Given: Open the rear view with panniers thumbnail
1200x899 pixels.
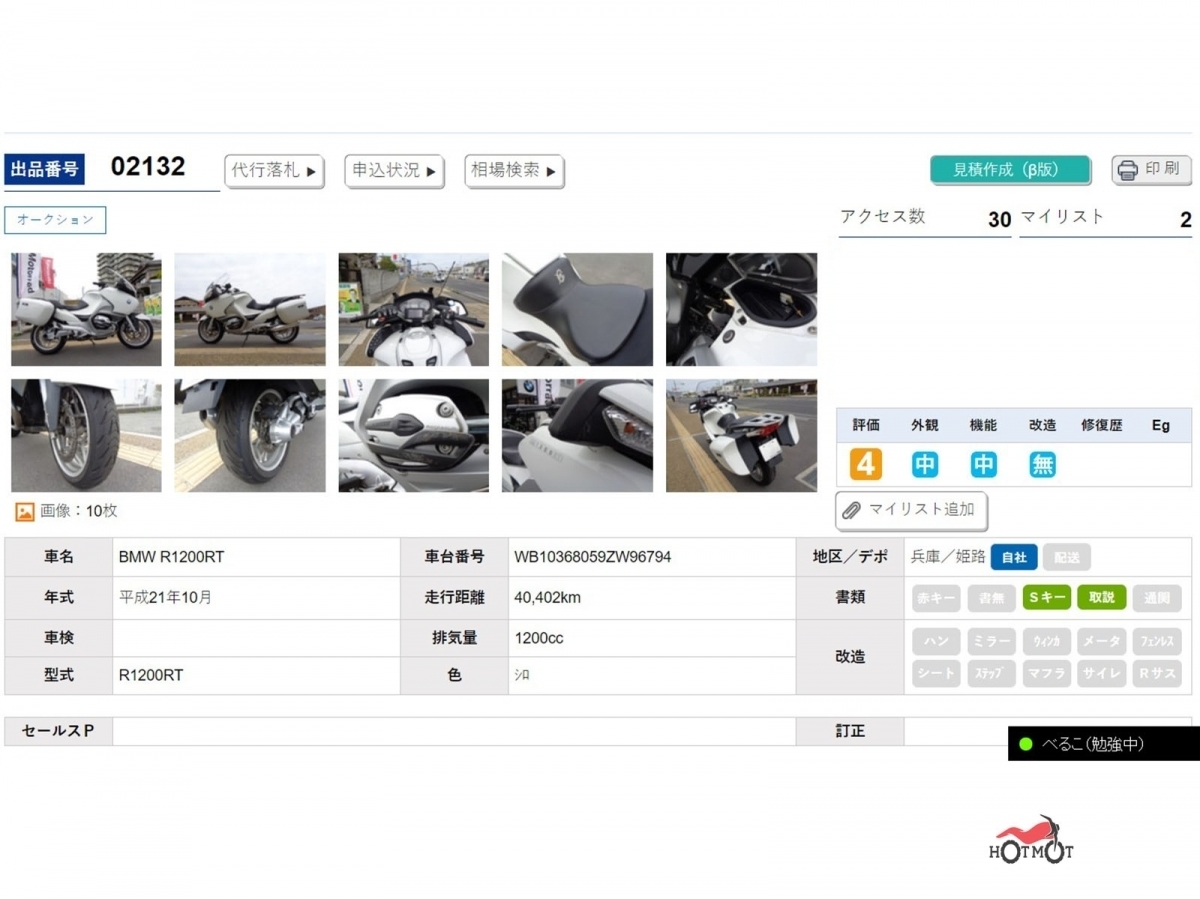Looking at the screenshot, I should [x=742, y=435].
